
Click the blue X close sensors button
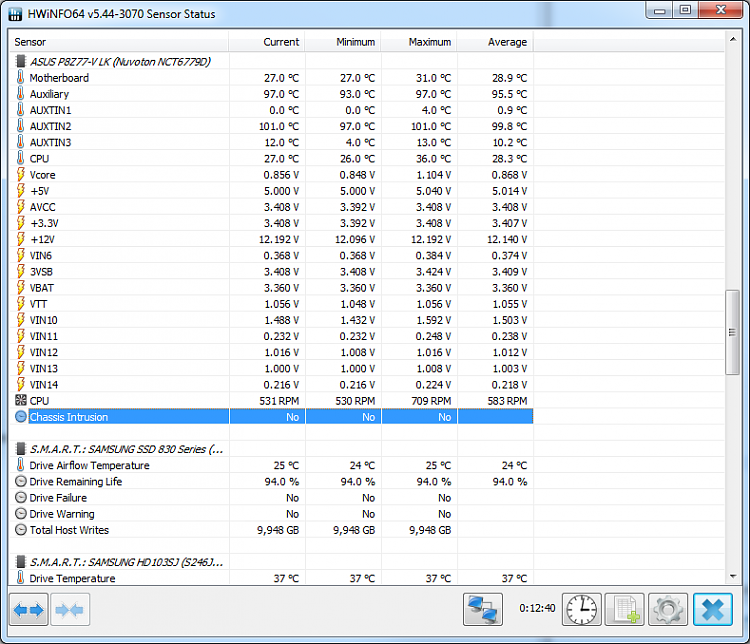click(713, 610)
